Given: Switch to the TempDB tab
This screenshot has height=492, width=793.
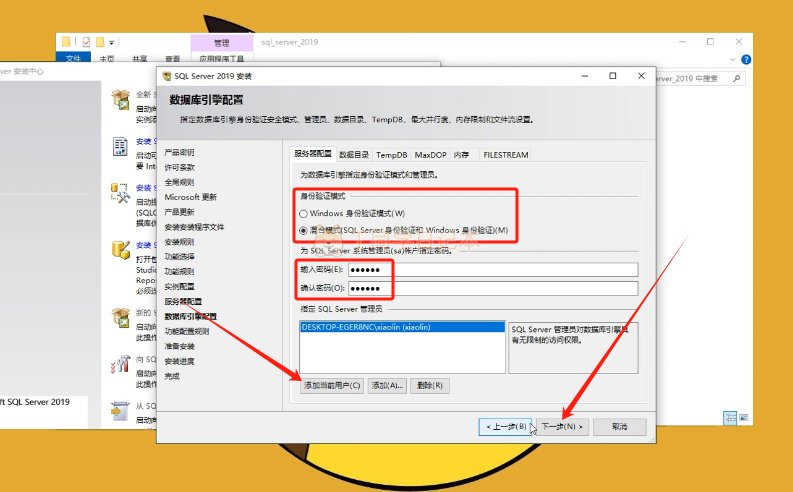Looking at the screenshot, I should coord(391,155).
